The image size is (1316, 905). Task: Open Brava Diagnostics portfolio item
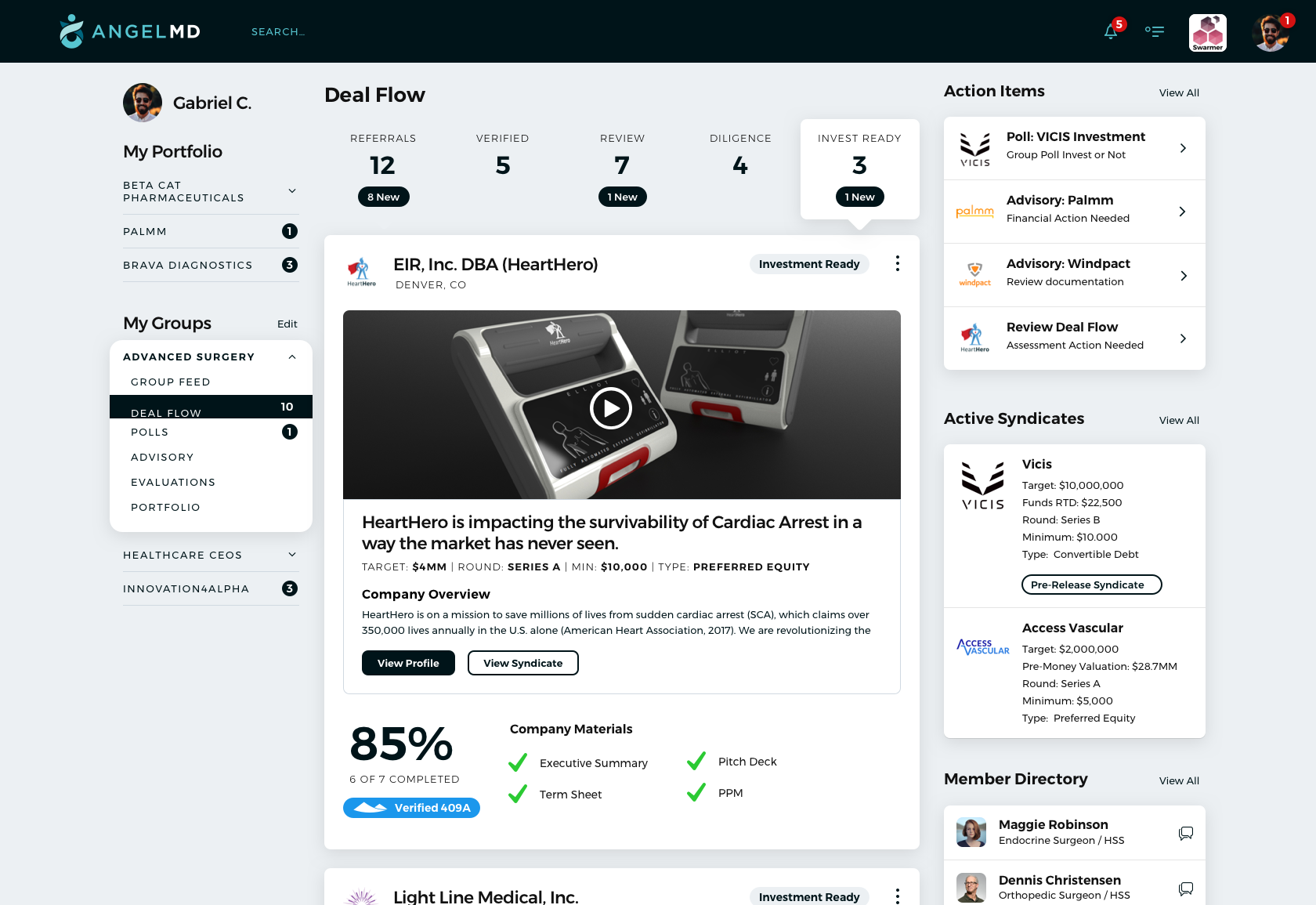coord(211,265)
